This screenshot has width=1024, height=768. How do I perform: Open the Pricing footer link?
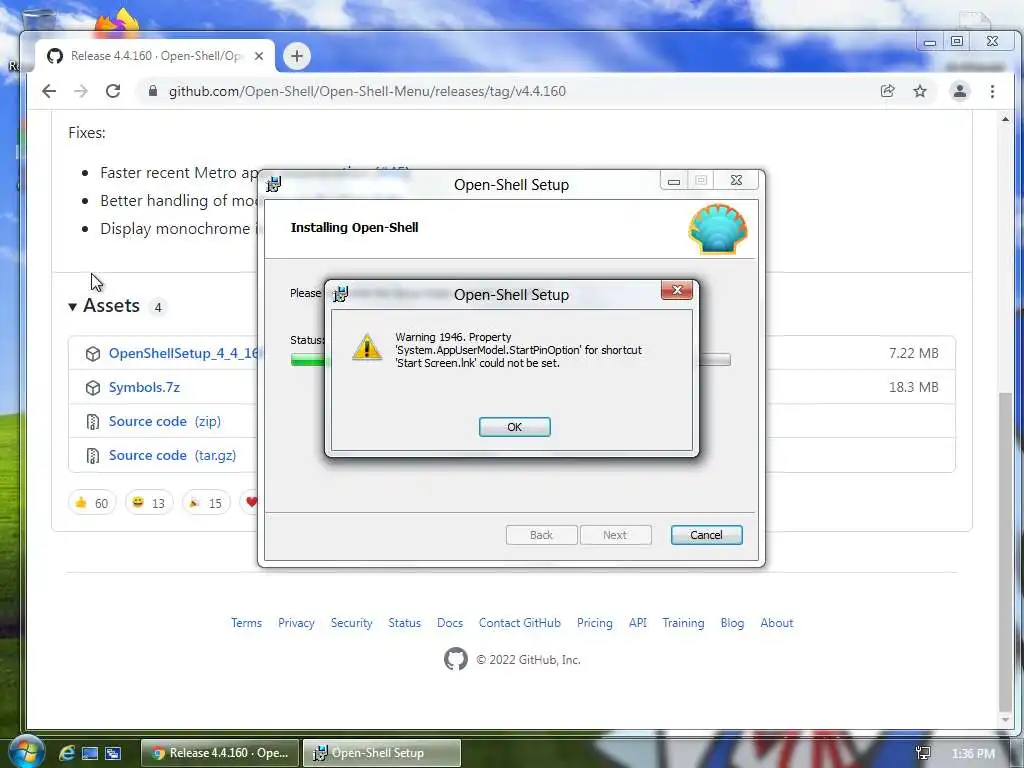pyautogui.click(x=594, y=623)
